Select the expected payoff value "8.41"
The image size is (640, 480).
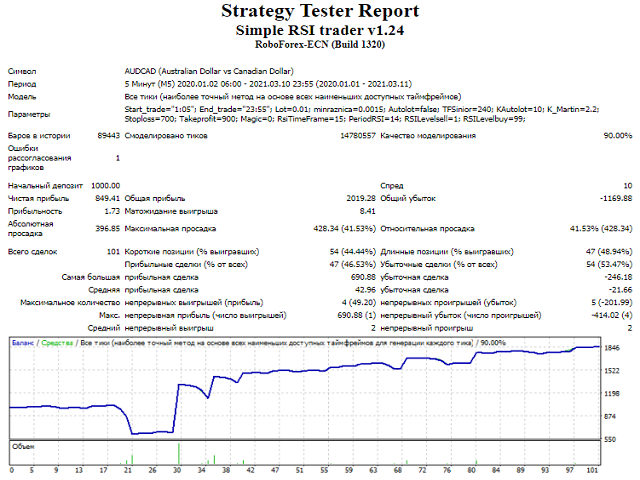click(367, 211)
